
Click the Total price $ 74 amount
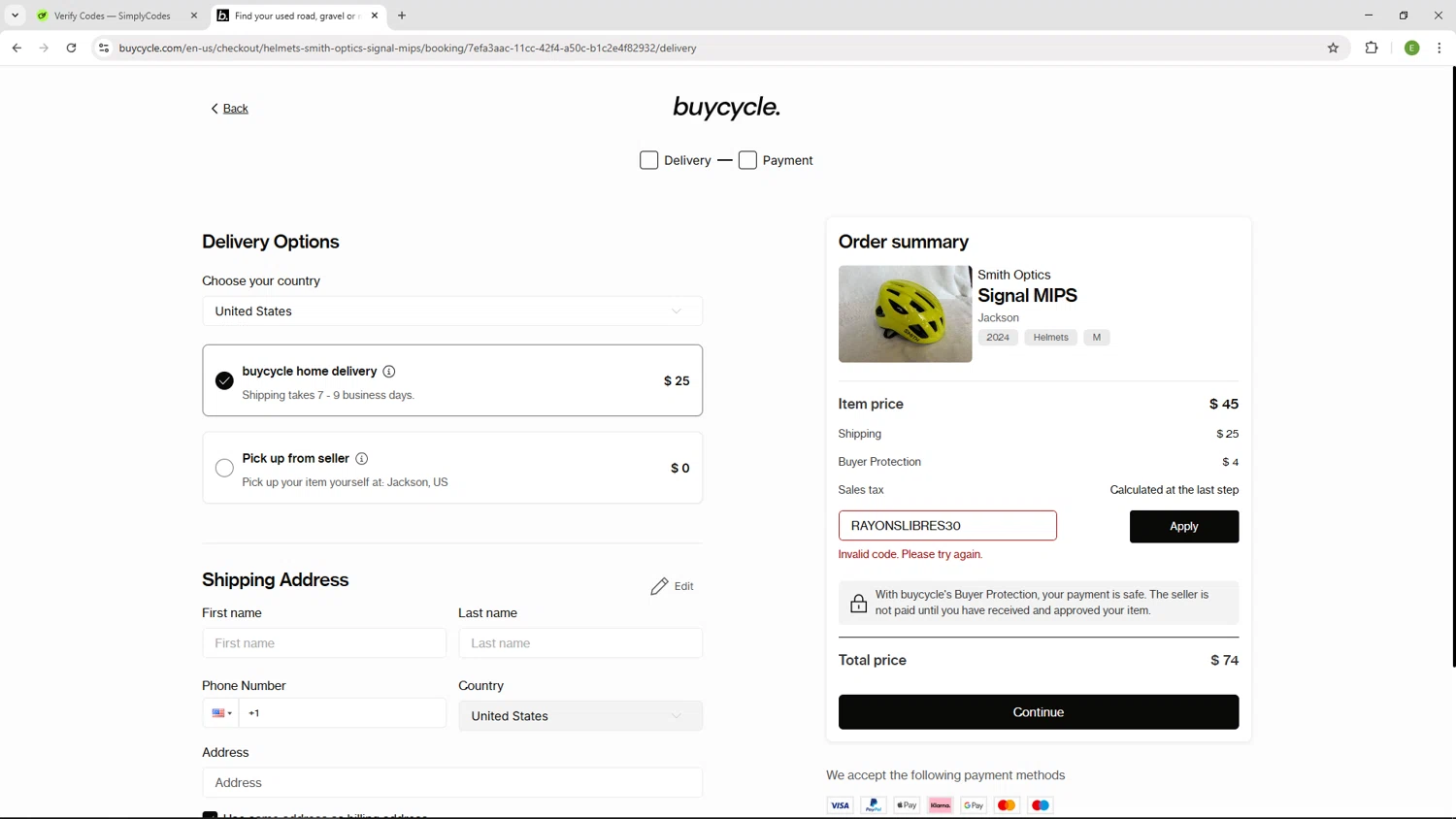(x=1224, y=661)
